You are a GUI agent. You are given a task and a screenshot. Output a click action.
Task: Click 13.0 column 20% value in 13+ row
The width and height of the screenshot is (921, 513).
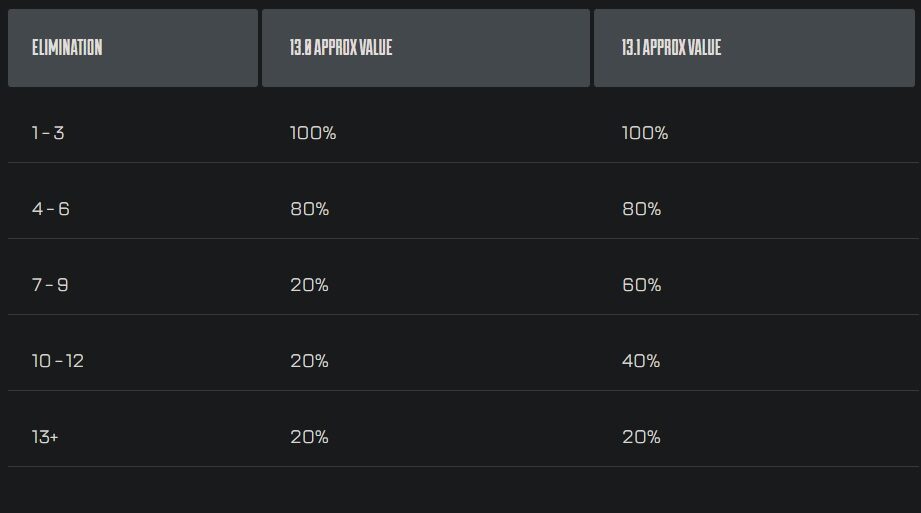point(310,437)
